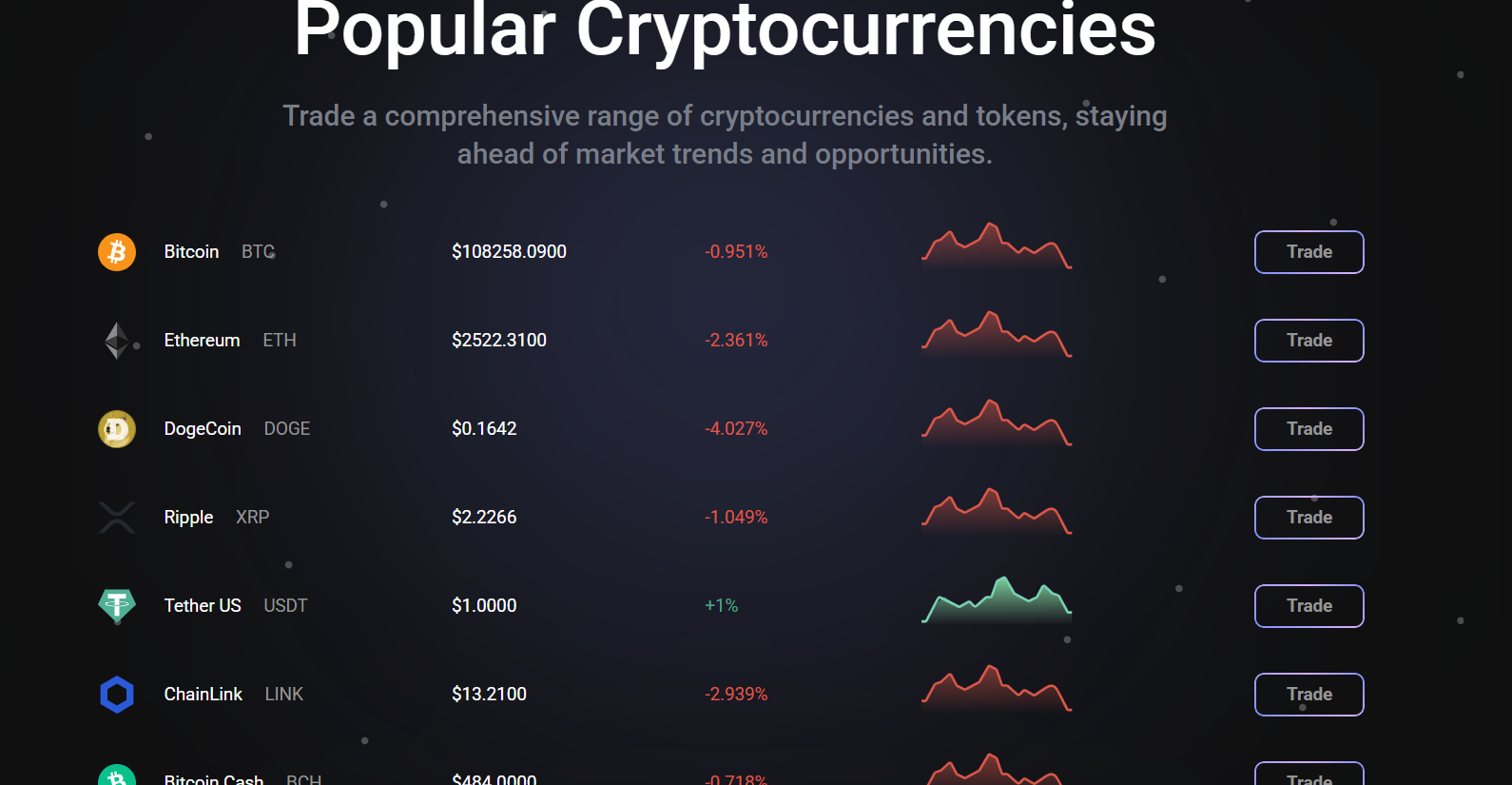The width and height of the screenshot is (1512, 785).
Task: Click the DogeCoin coin icon
Action: coord(117,429)
